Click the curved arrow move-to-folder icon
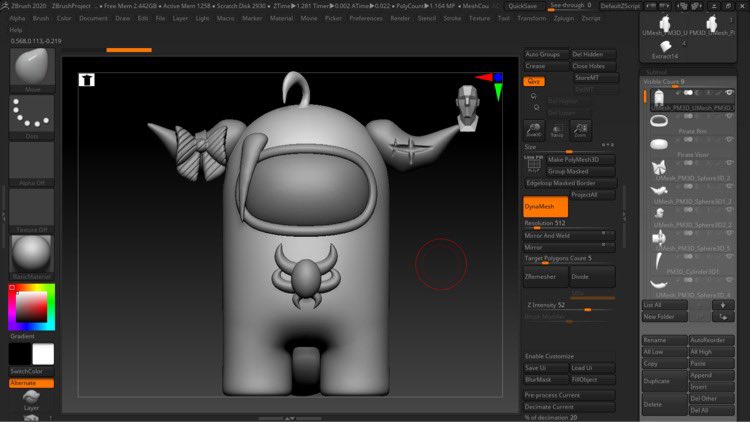The image size is (750, 422). tap(723, 316)
